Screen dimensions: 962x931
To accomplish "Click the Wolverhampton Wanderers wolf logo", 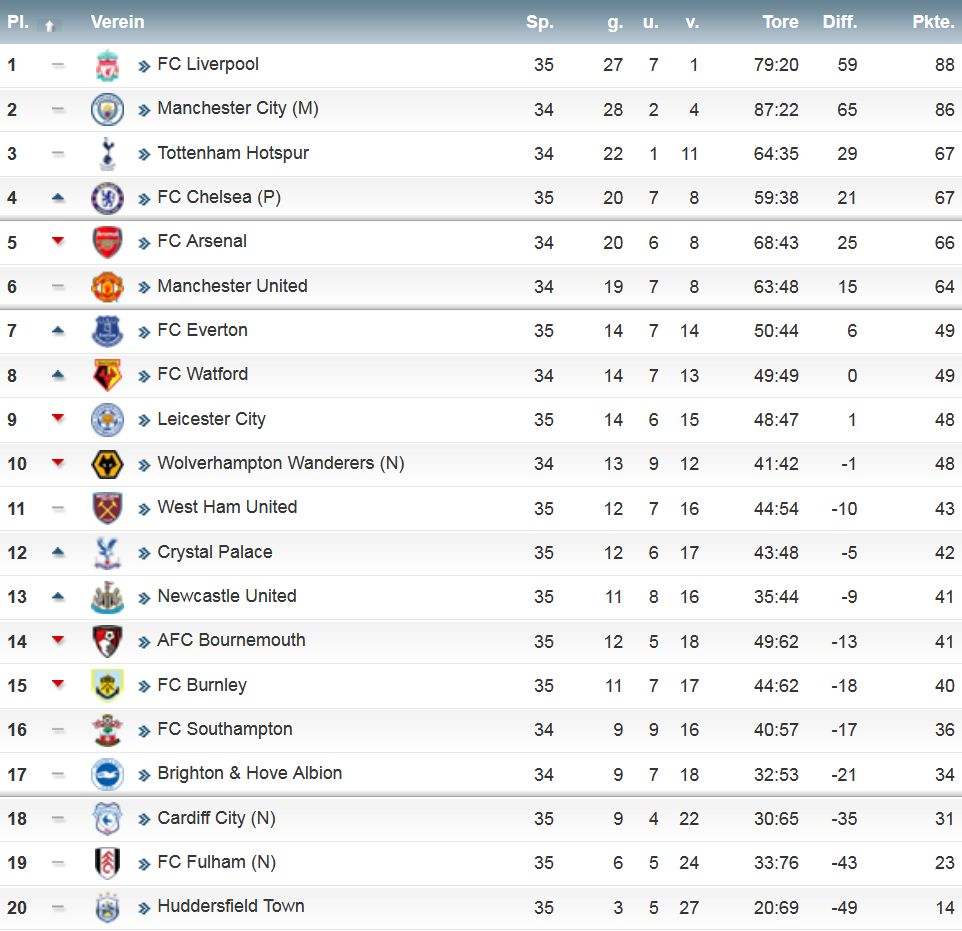I will pyautogui.click(x=107, y=464).
